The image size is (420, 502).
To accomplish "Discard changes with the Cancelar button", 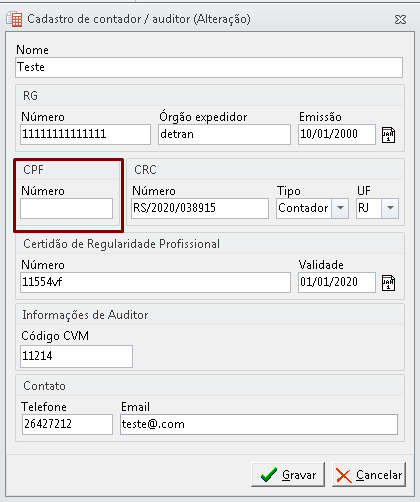I will pos(369,474).
